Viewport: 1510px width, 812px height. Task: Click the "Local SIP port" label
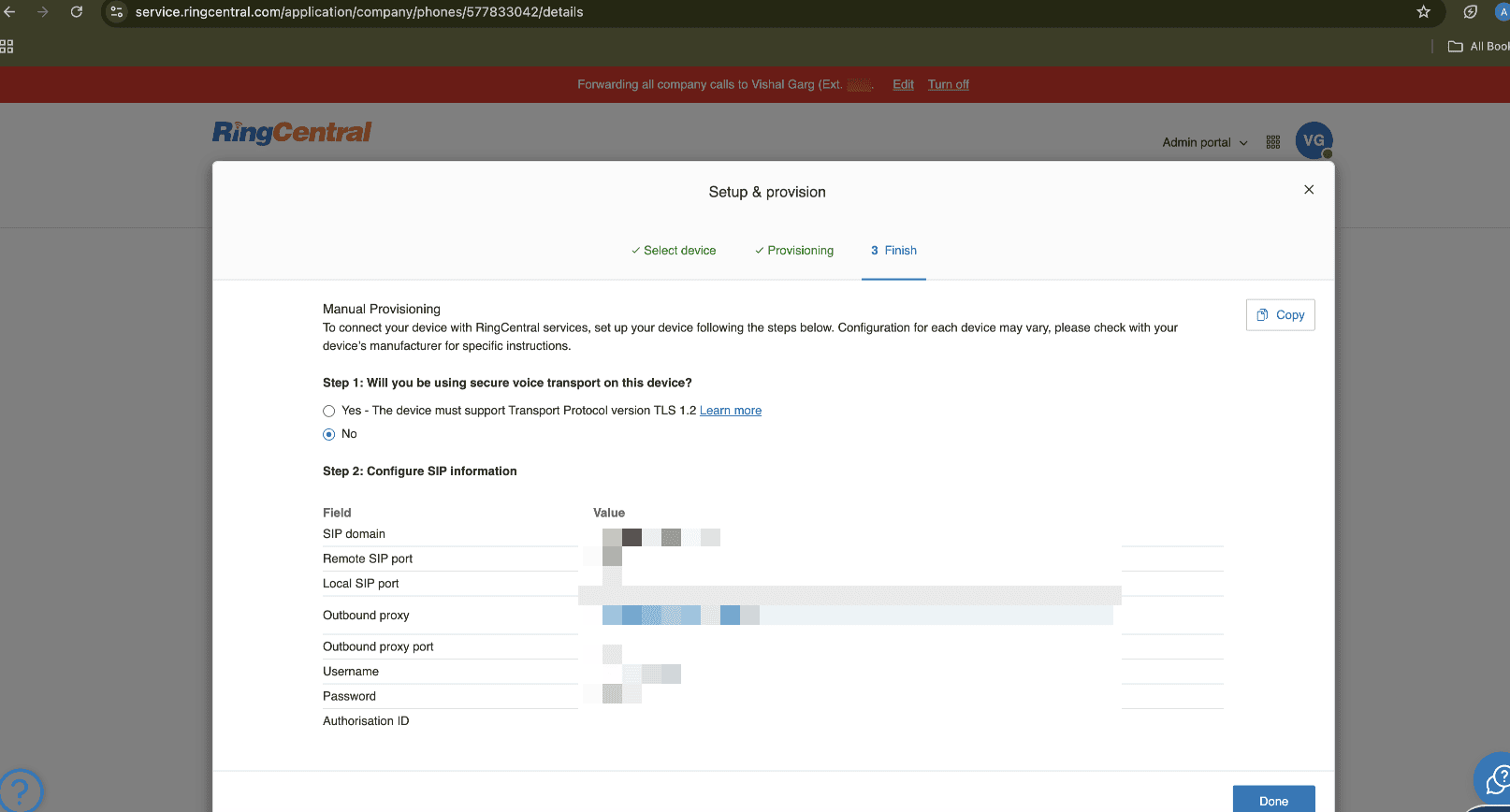click(361, 584)
